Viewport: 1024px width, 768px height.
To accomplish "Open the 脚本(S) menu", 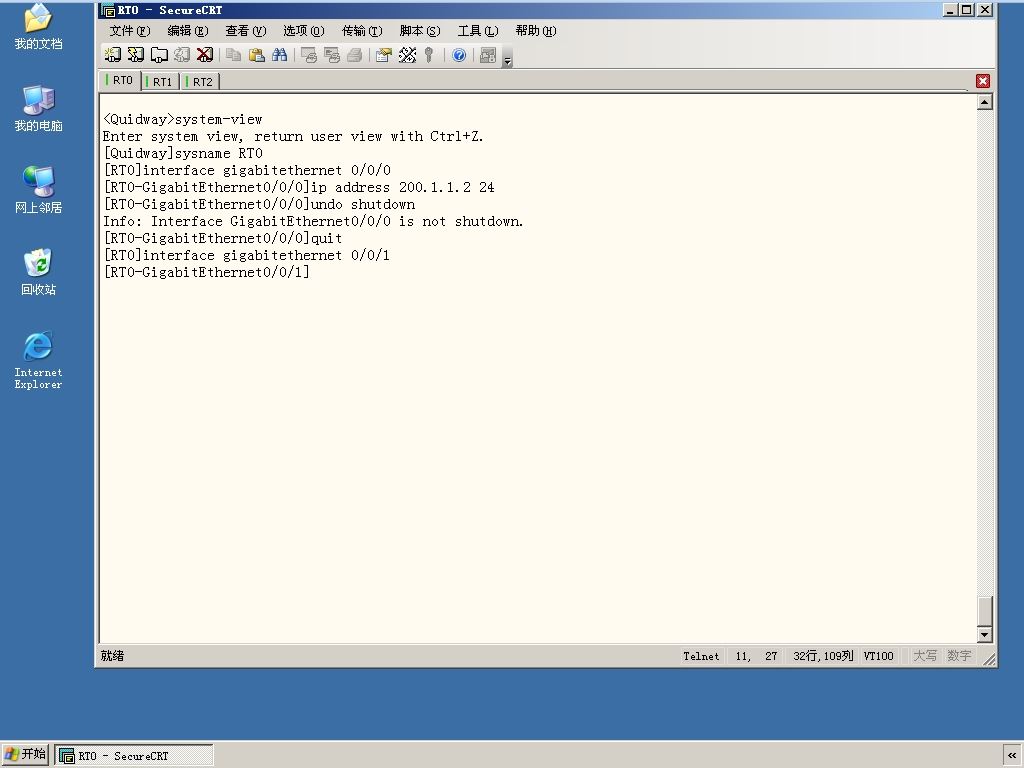I will (x=420, y=31).
